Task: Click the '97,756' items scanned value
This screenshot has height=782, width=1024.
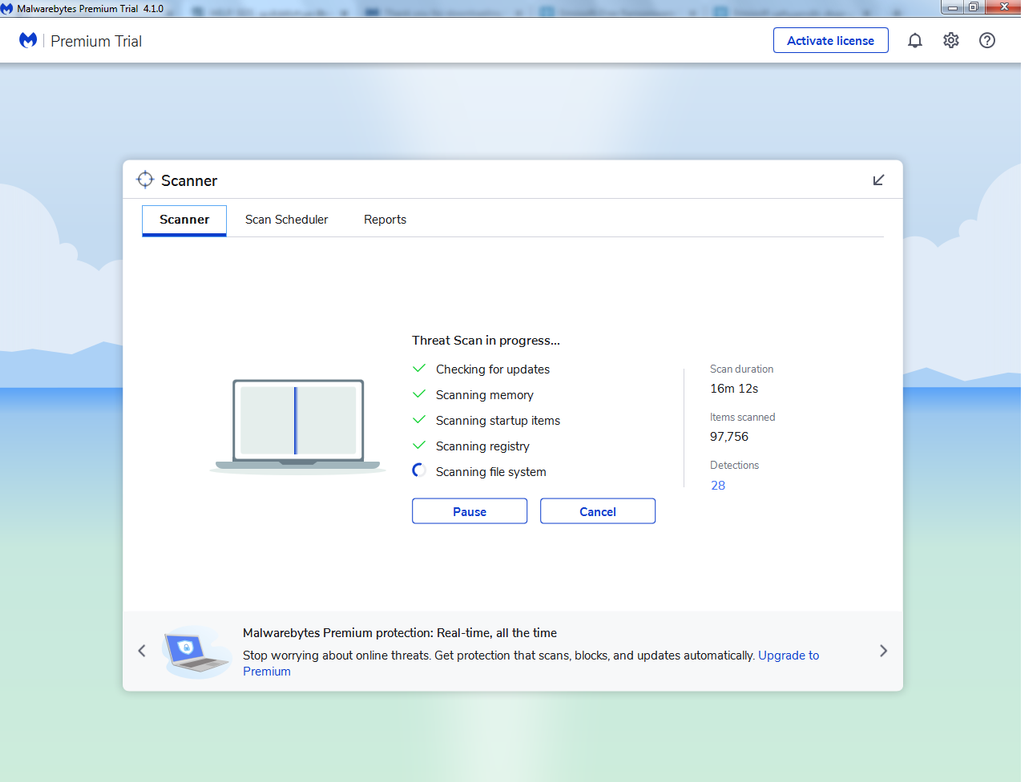Action: click(x=729, y=436)
